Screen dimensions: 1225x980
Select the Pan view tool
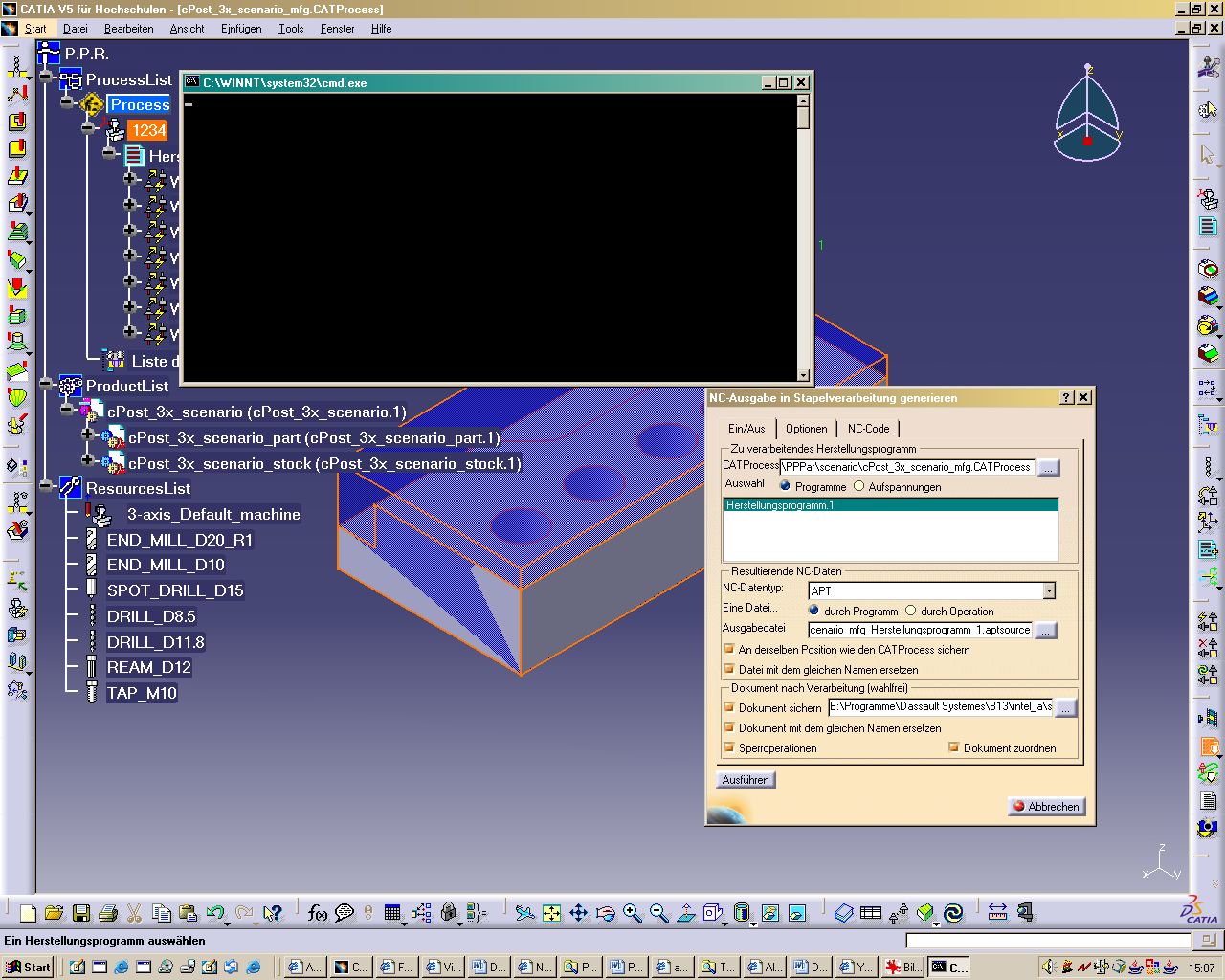578,913
